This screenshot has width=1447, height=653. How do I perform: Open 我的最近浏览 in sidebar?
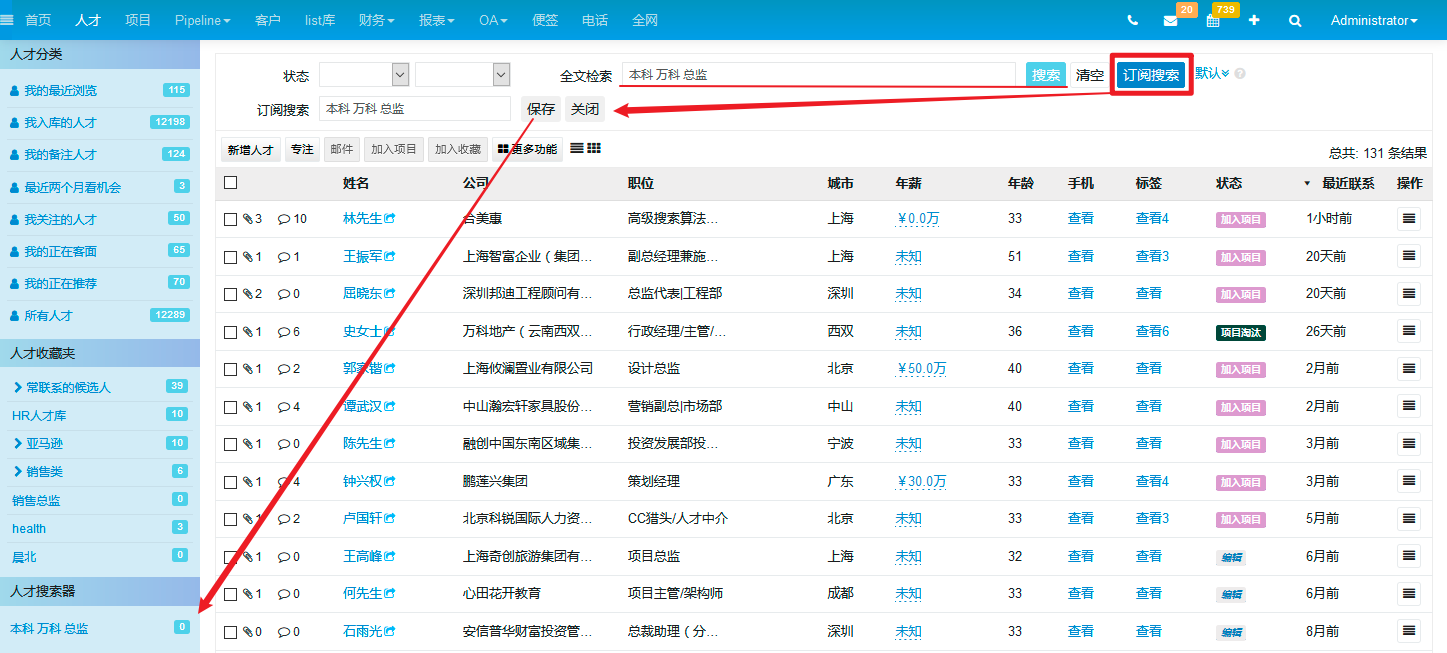pos(60,91)
